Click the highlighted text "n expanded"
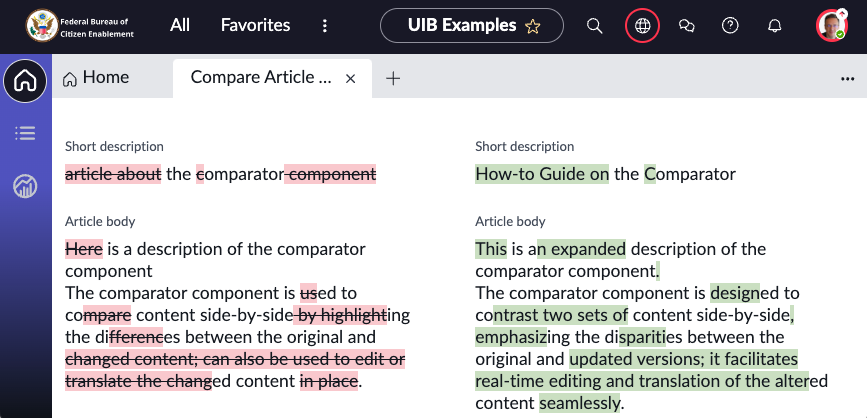This screenshot has width=867, height=418. pos(581,249)
